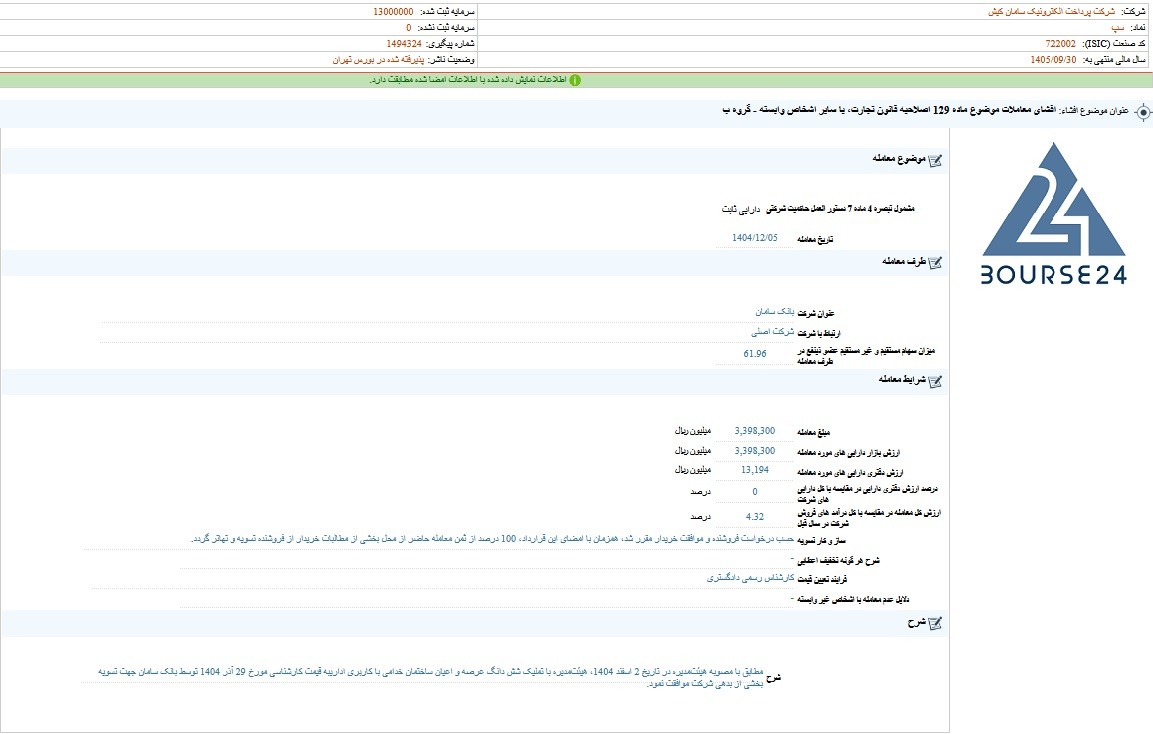Select 3,398,300 in the ارزش بازار row
1153x734 pixels.
pyautogui.click(x=754, y=451)
